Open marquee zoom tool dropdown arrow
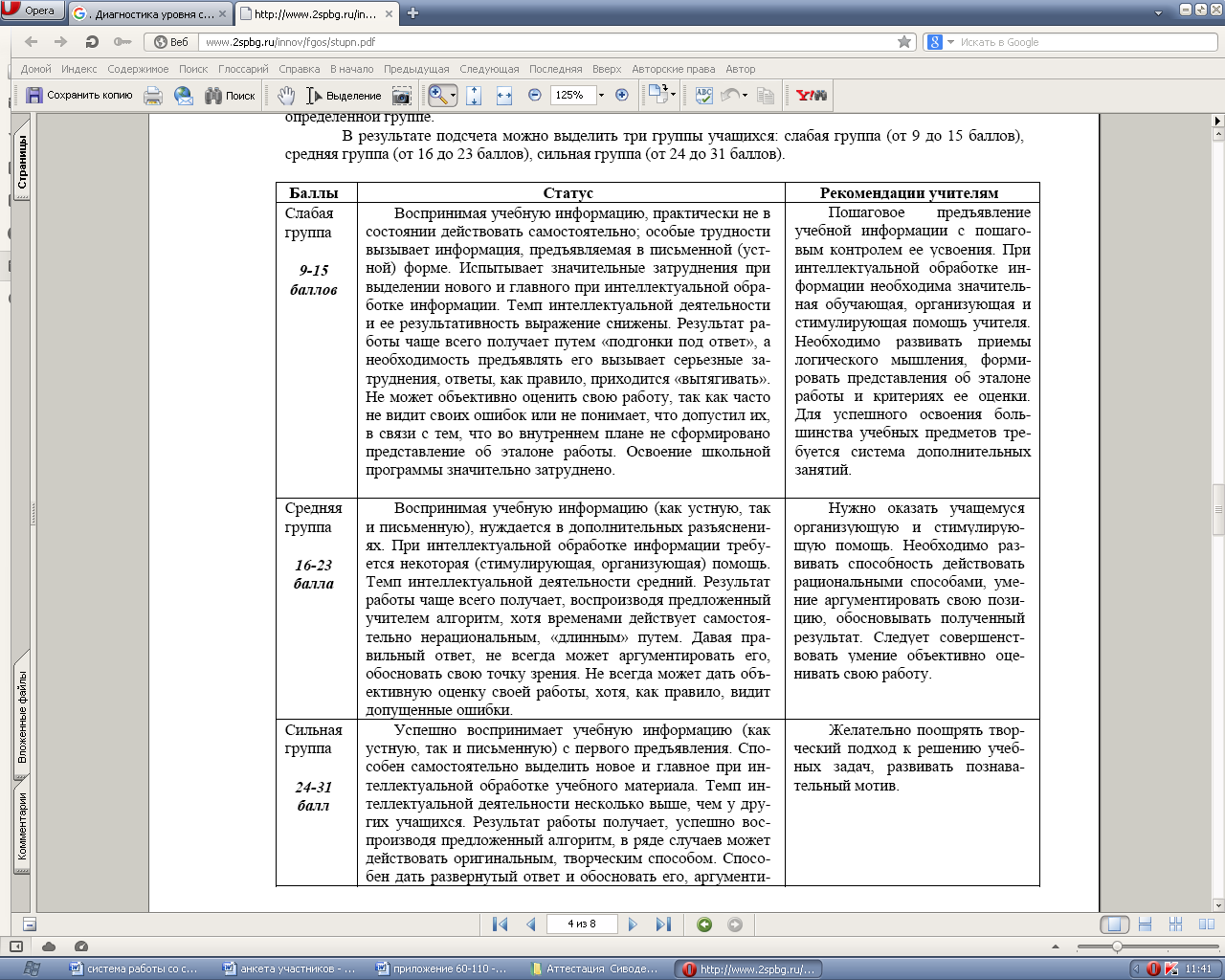This screenshot has height=980, width=1225. (454, 96)
